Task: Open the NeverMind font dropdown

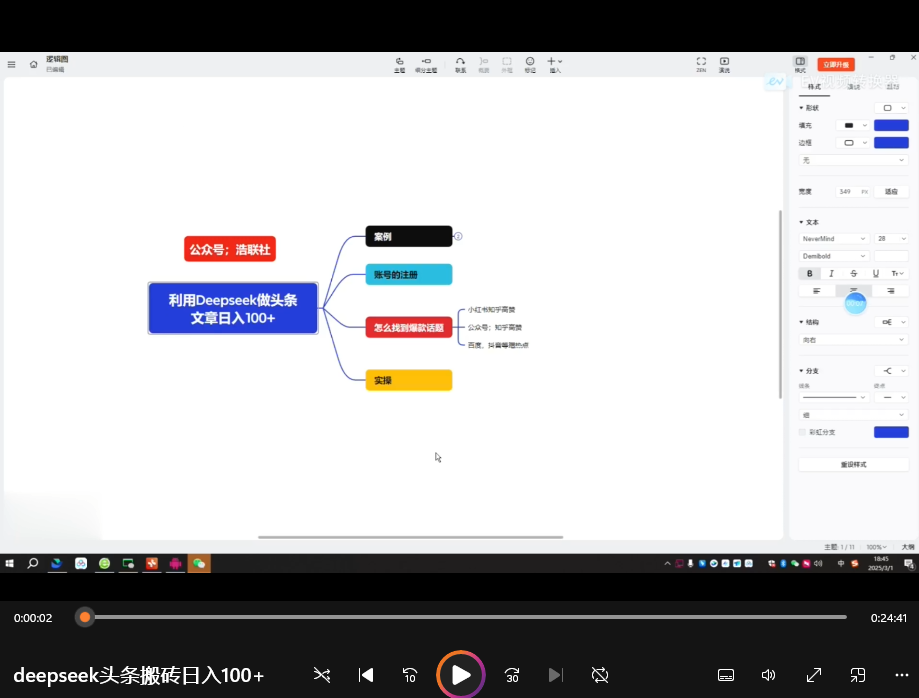Action: [833, 239]
